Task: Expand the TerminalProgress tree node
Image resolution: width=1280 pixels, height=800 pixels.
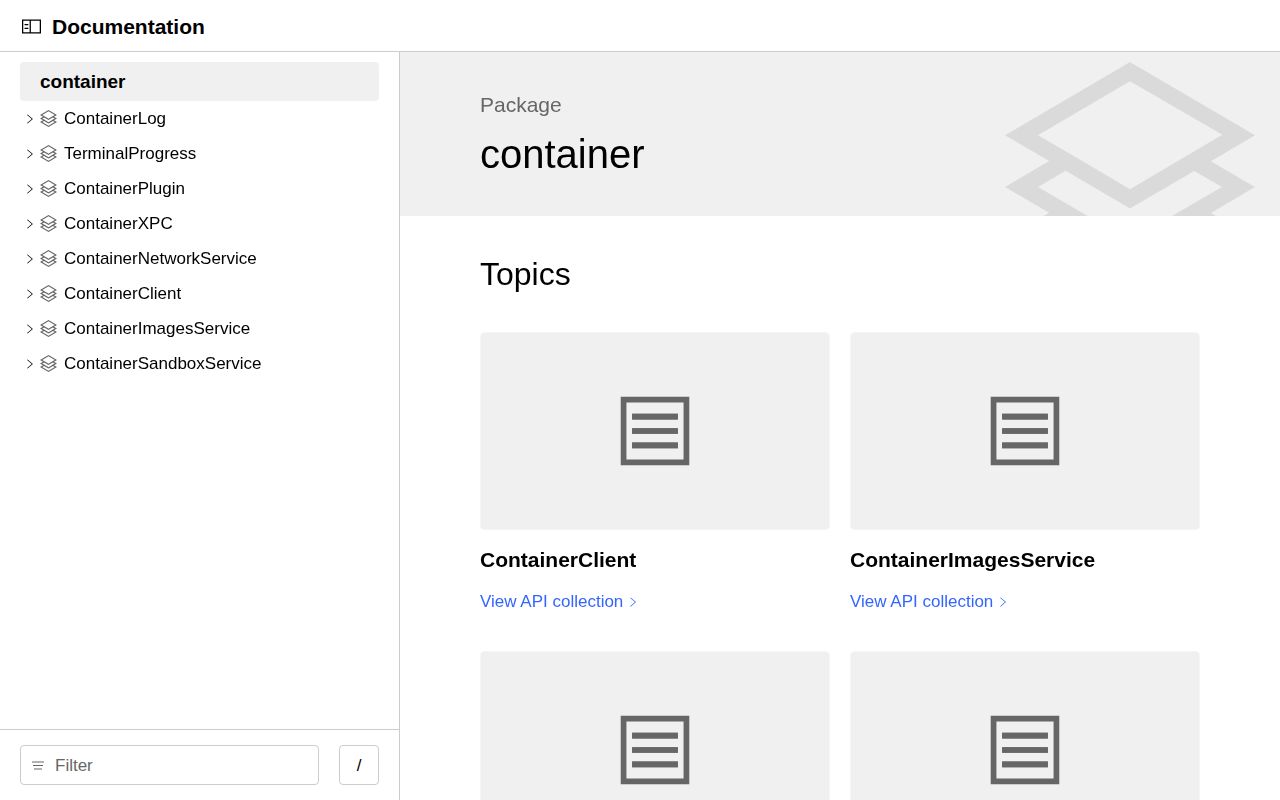Action: click(29, 154)
